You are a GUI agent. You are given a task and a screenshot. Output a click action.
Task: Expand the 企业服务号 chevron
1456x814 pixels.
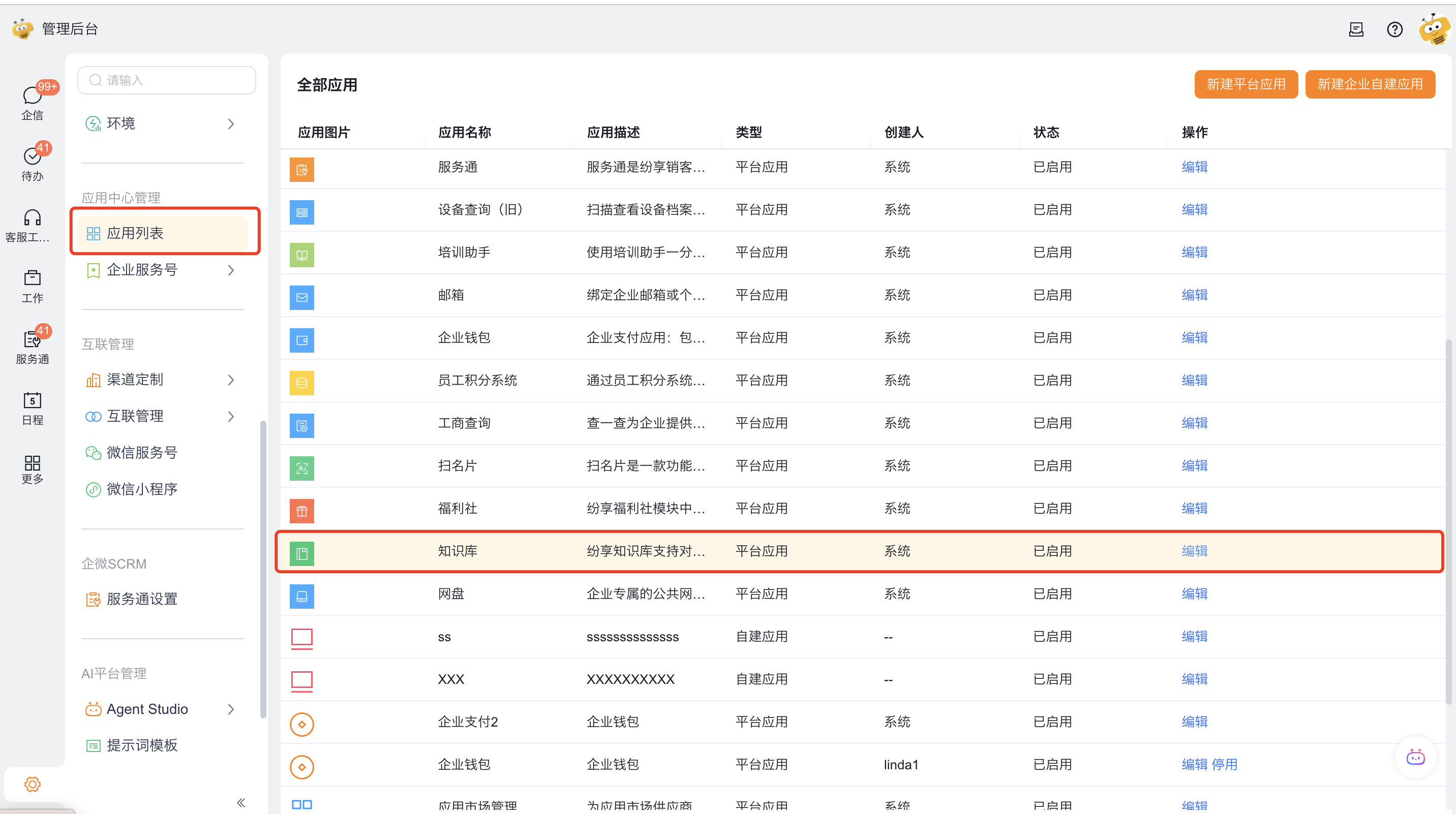pyautogui.click(x=231, y=270)
